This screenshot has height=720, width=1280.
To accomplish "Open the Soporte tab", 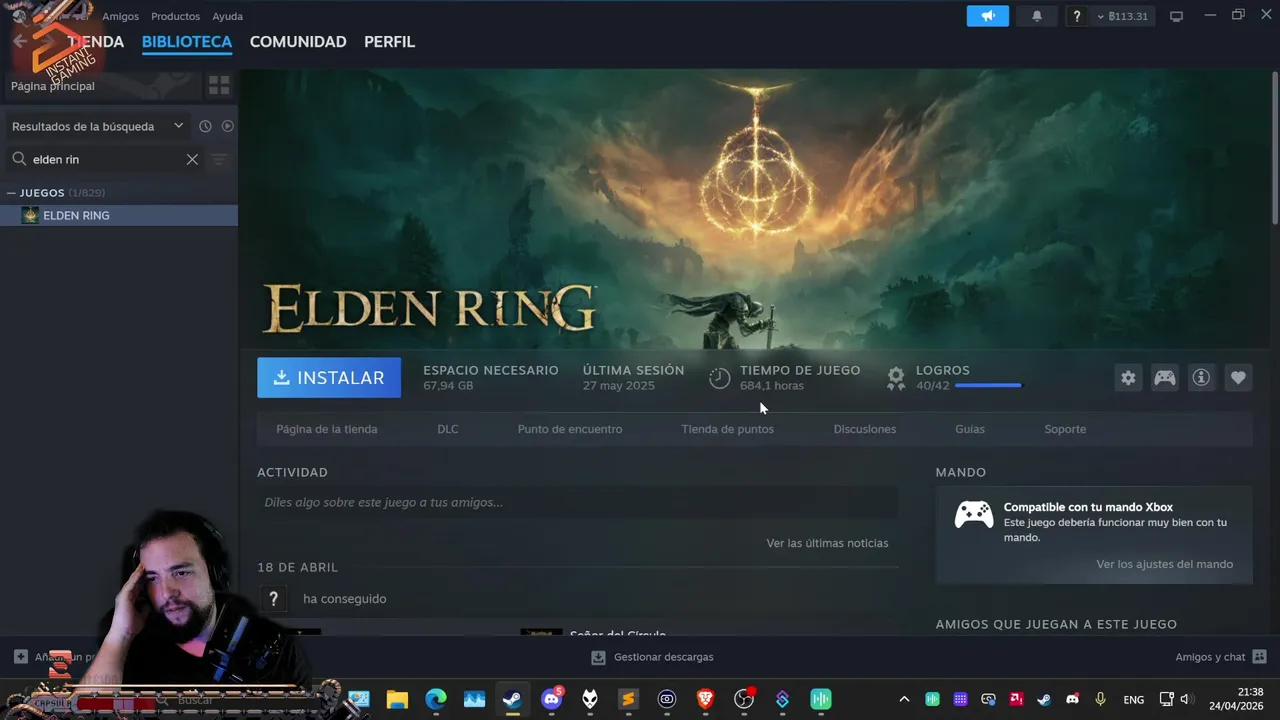I will tap(1065, 429).
